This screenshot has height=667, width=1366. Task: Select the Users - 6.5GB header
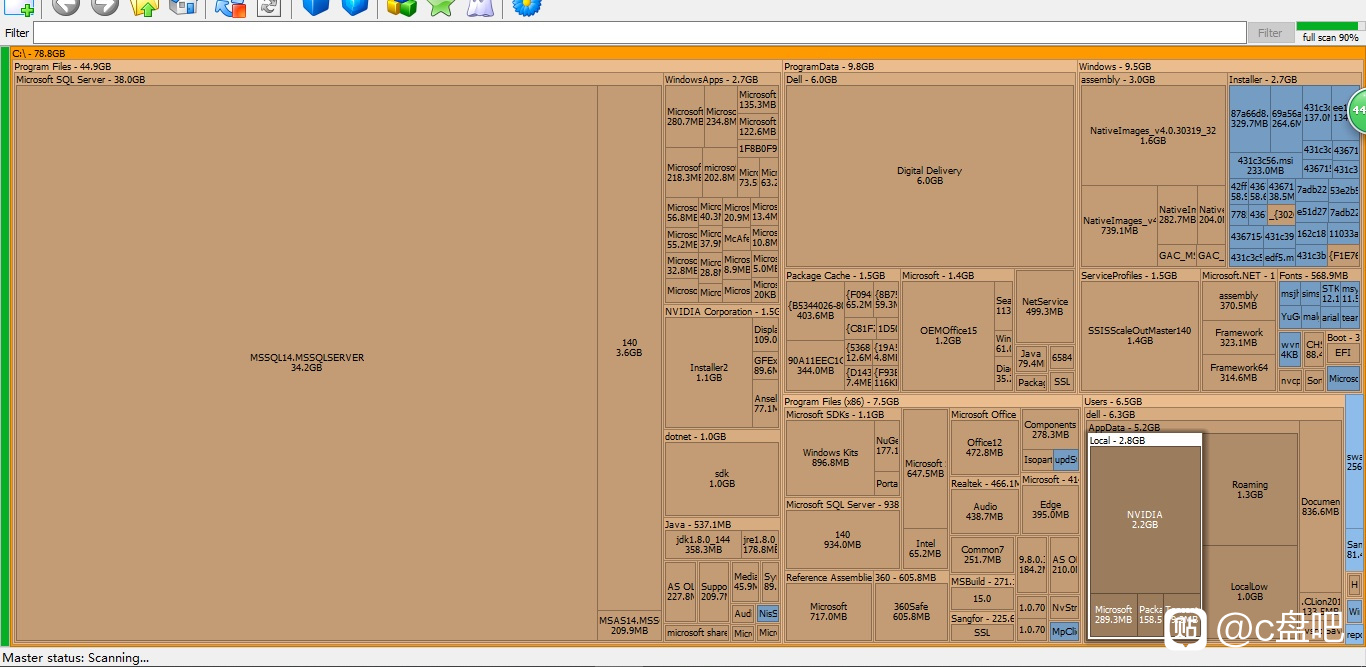pyautogui.click(x=1213, y=402)
